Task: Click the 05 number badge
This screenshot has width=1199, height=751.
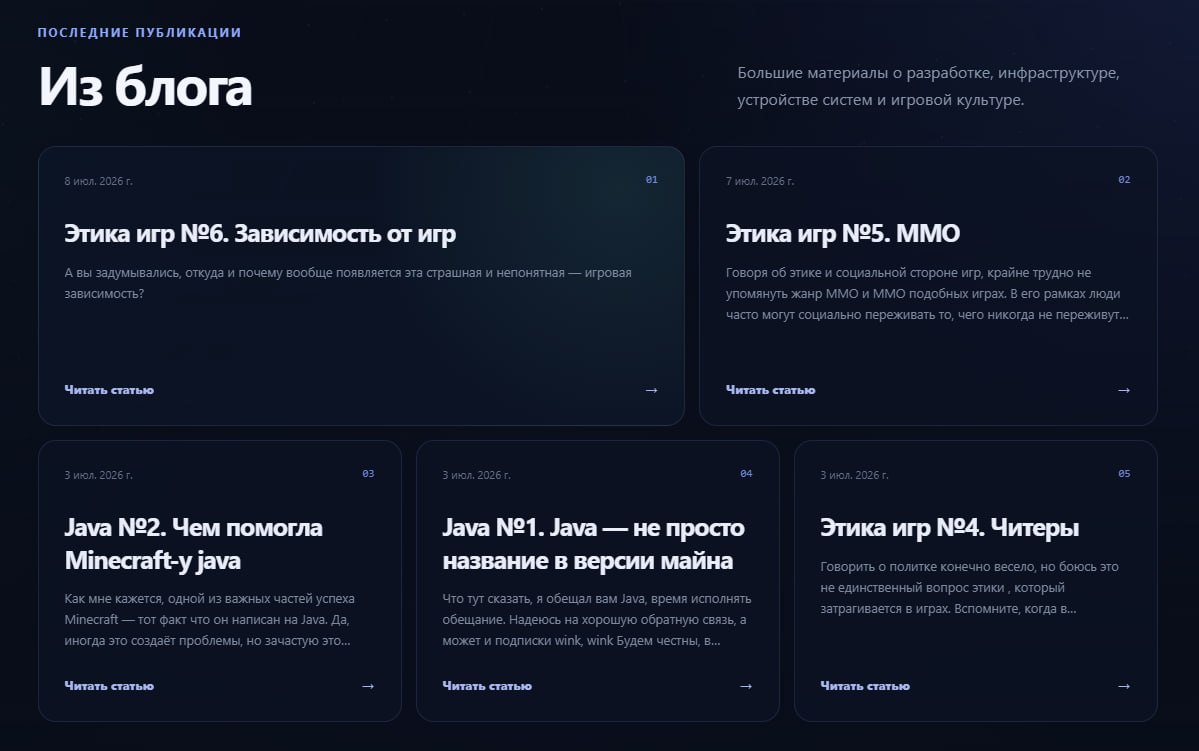Action: coord(1124,473)
